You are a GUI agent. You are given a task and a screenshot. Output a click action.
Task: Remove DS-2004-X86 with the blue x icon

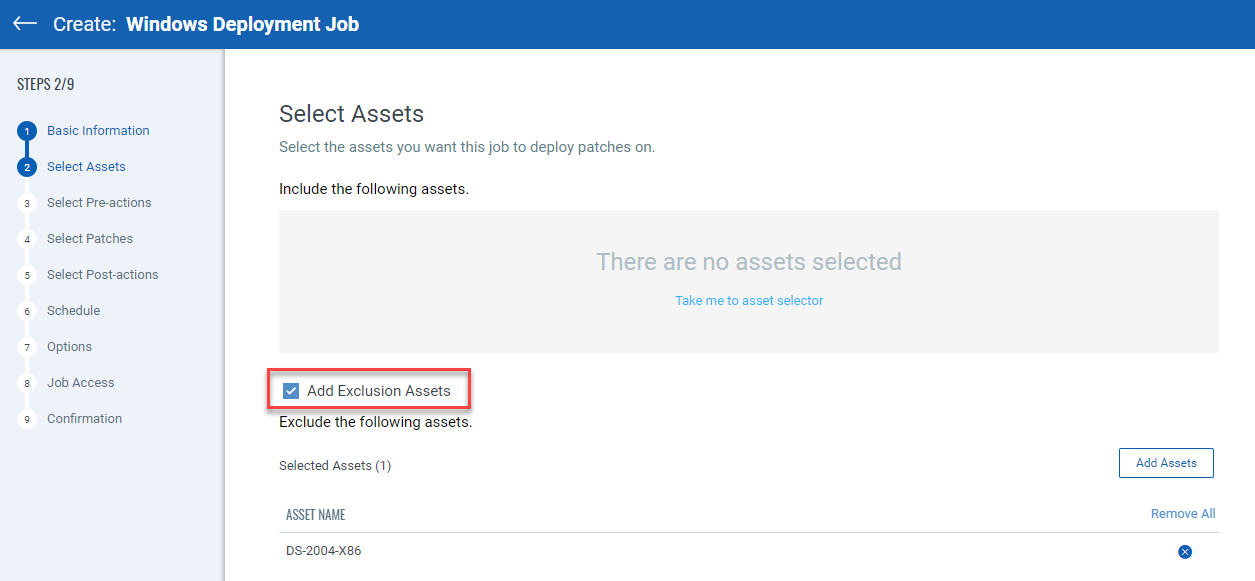(x=1185, y=551)
